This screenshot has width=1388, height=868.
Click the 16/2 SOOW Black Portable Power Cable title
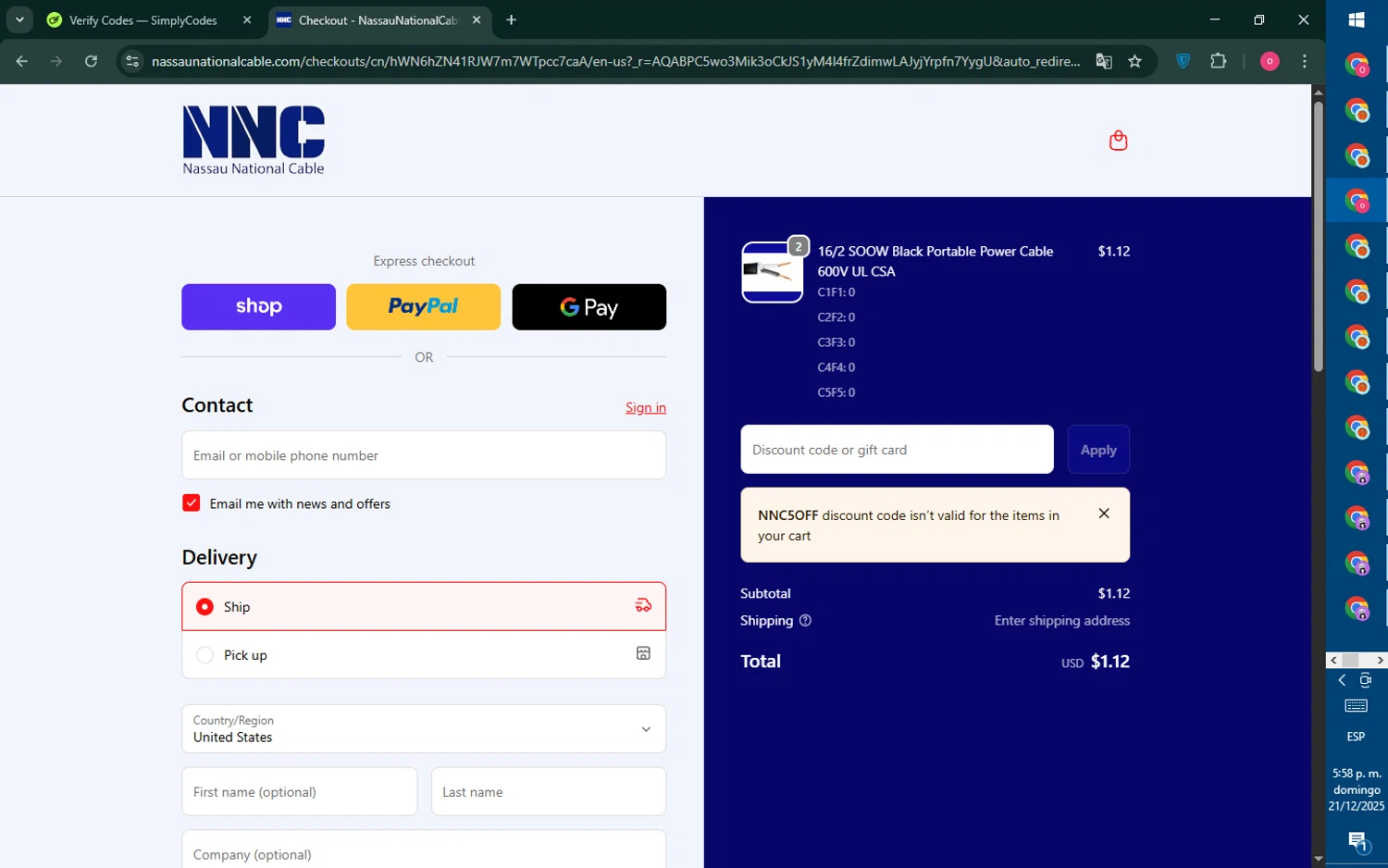[935, 261]
